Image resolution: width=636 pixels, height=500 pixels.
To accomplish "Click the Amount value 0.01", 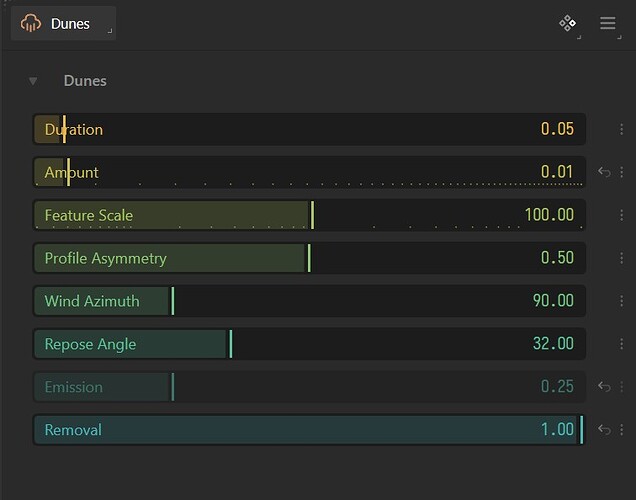I will click(x=557, y=172).
